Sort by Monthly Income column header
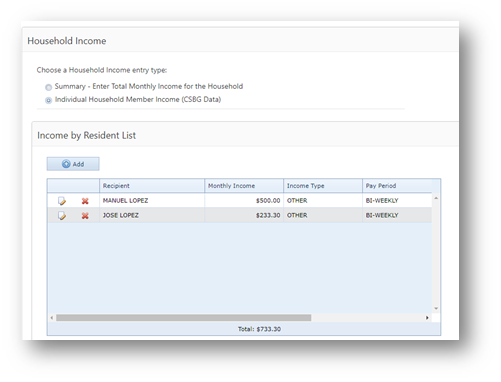501x382 pixels. (x=244, y=186)
